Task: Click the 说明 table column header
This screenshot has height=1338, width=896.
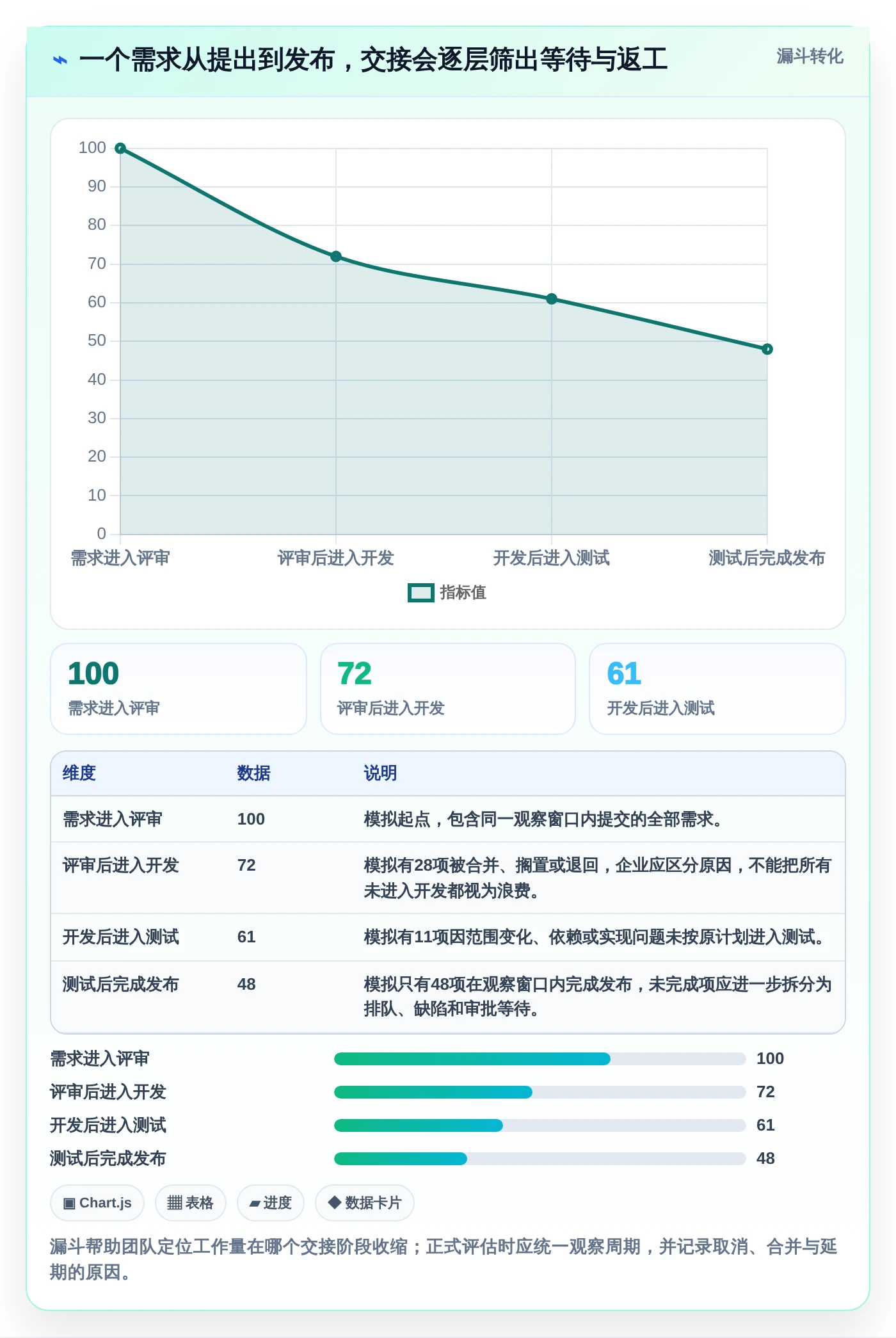Action: (380, 773)
